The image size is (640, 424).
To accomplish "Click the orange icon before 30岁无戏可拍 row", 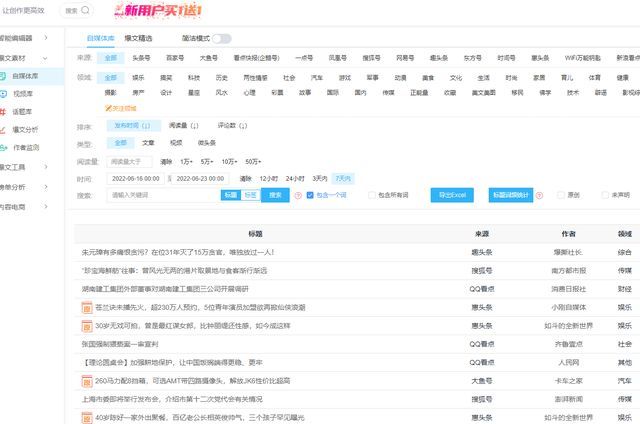I will pos(87,326).
